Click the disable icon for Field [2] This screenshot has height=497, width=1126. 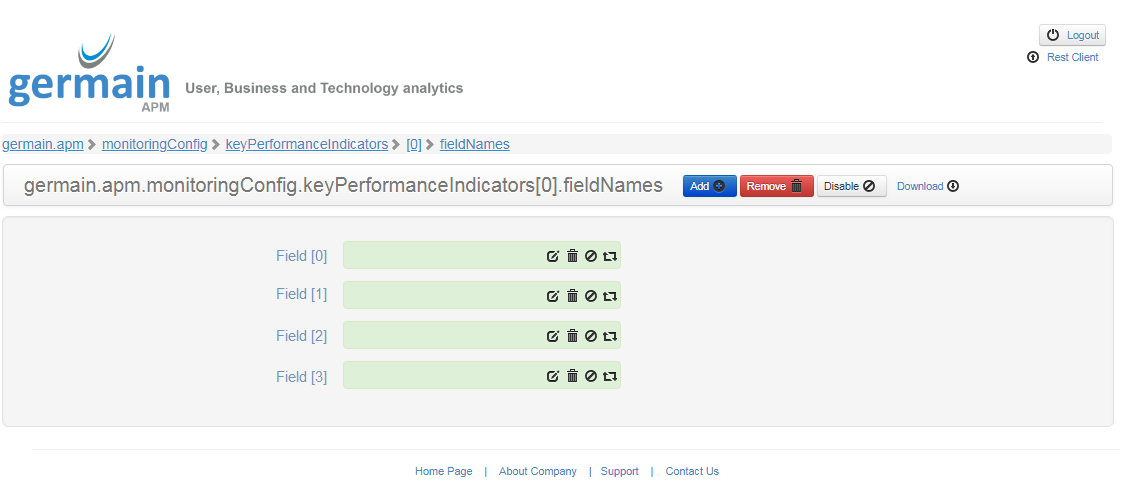(591, 336)
